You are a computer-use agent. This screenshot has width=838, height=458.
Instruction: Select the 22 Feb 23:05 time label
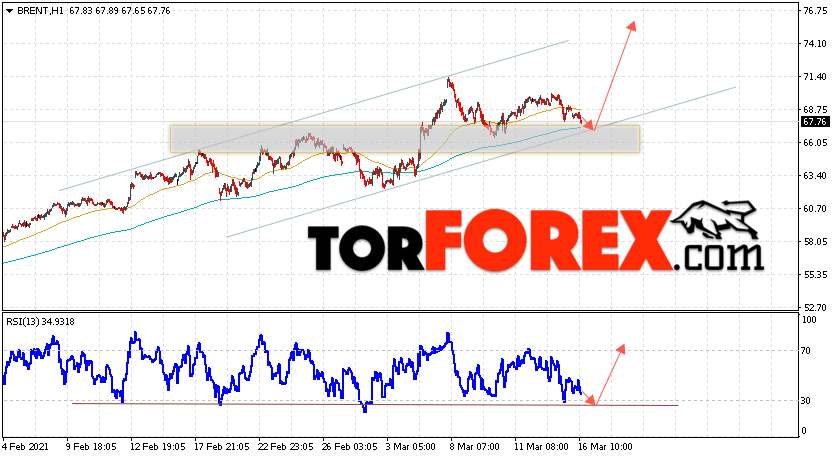coord(285,447)
